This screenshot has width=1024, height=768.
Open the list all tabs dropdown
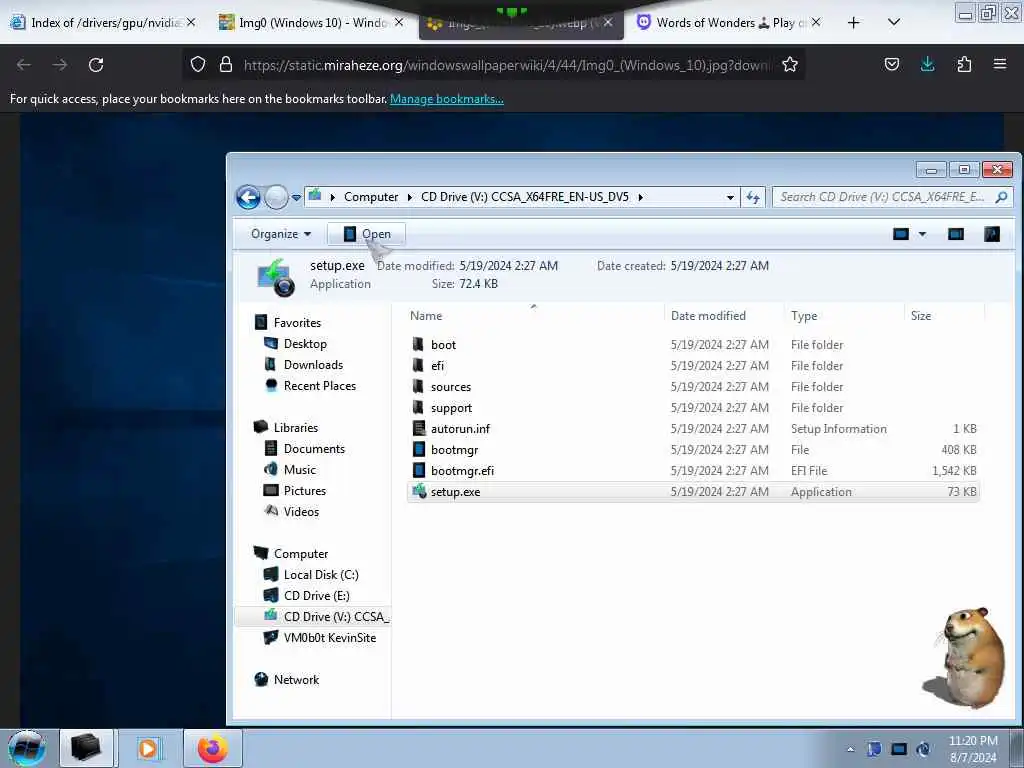point(894,22)
